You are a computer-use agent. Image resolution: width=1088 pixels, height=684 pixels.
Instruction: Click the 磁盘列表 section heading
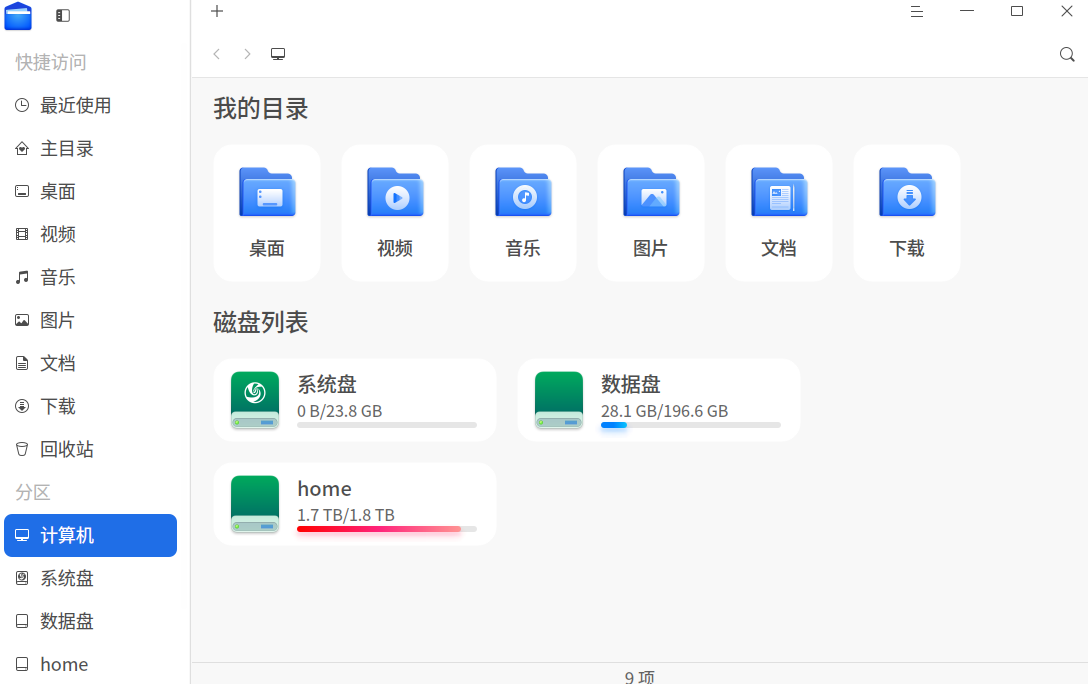[260, 323]
